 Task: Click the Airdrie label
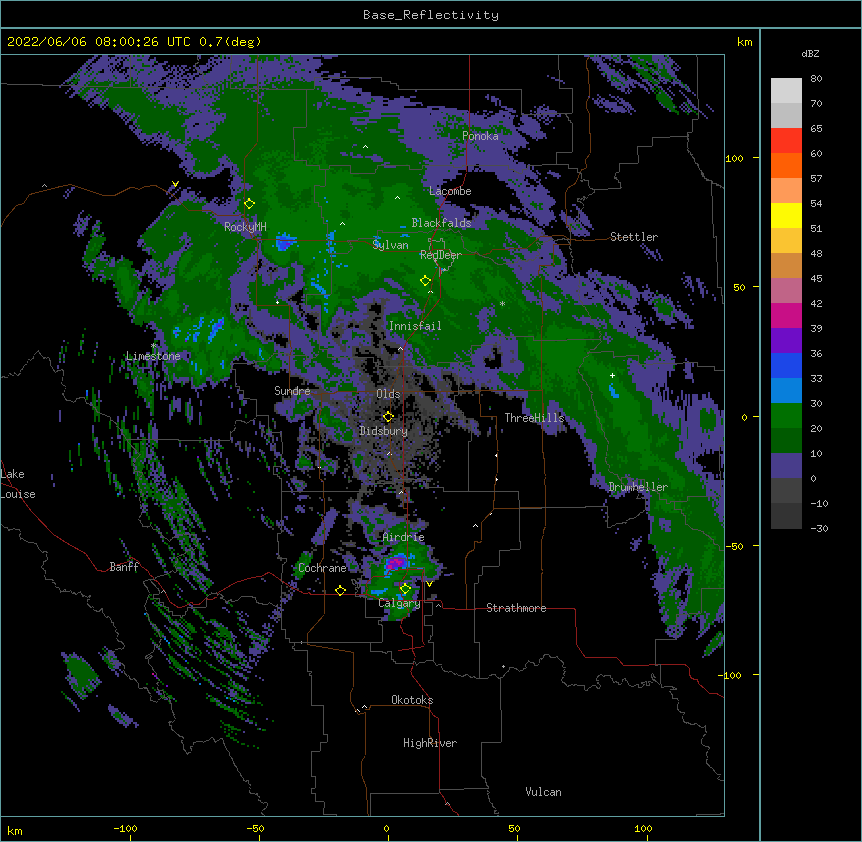(403, 537)
